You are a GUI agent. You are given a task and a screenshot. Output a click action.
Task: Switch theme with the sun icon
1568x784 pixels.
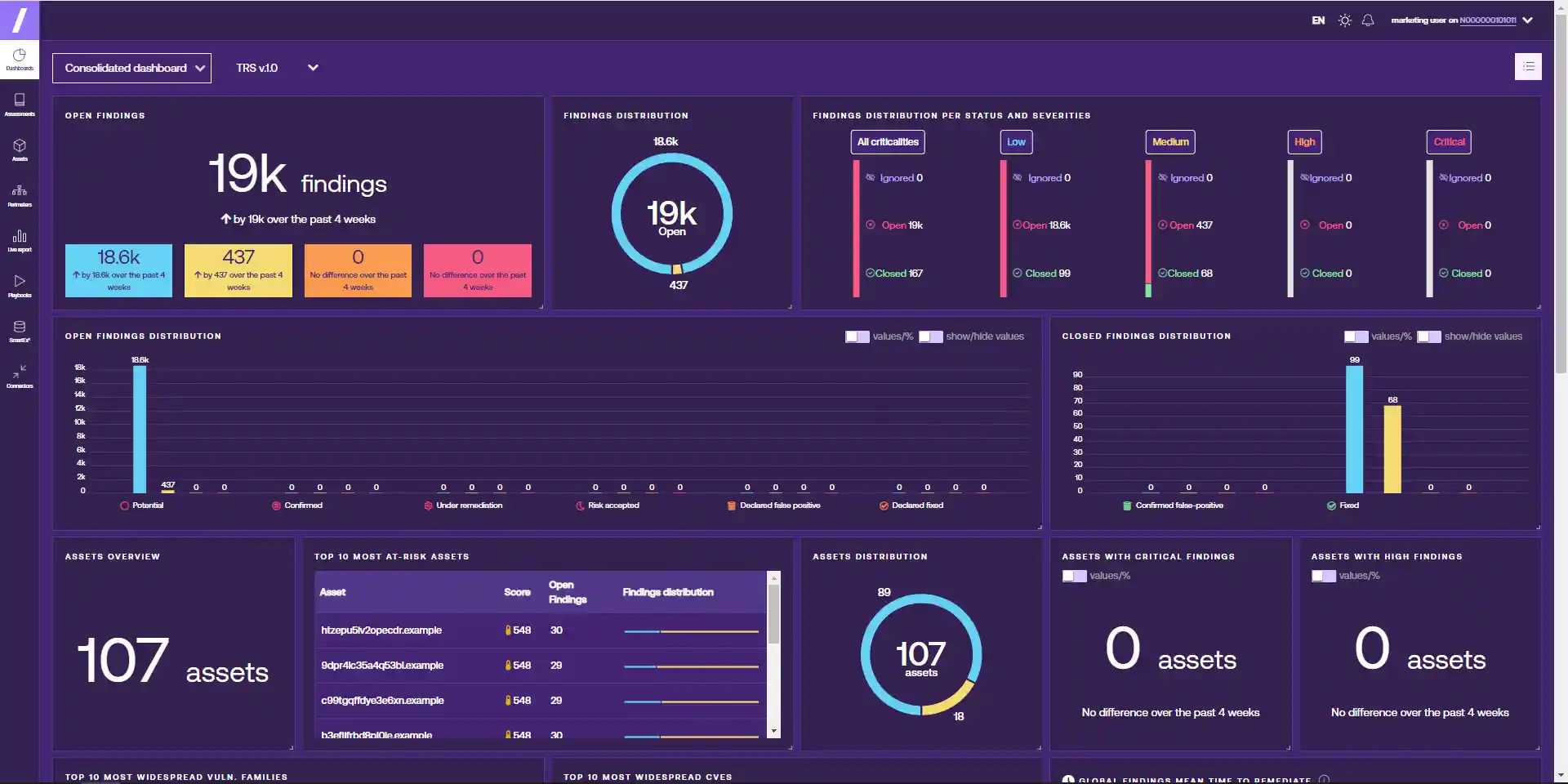(x=1345, y=20)
